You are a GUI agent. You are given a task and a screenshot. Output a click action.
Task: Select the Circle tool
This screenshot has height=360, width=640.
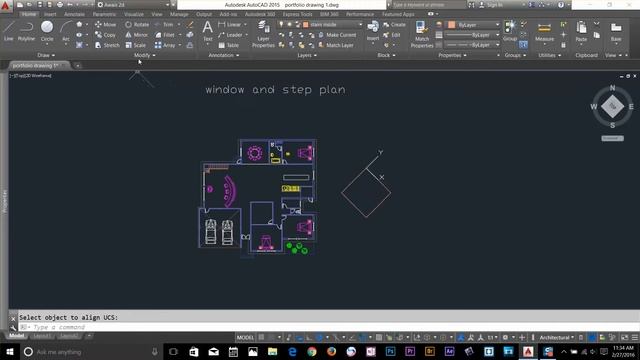point(47,31)
